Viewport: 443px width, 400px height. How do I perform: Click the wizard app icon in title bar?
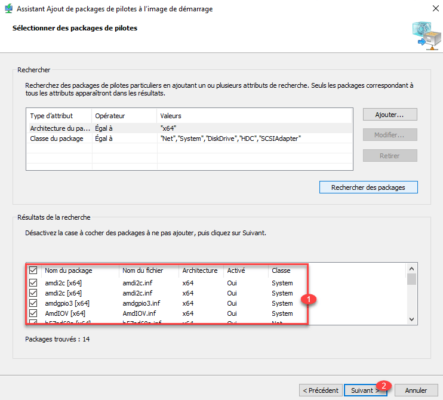[x=8, y=9]
